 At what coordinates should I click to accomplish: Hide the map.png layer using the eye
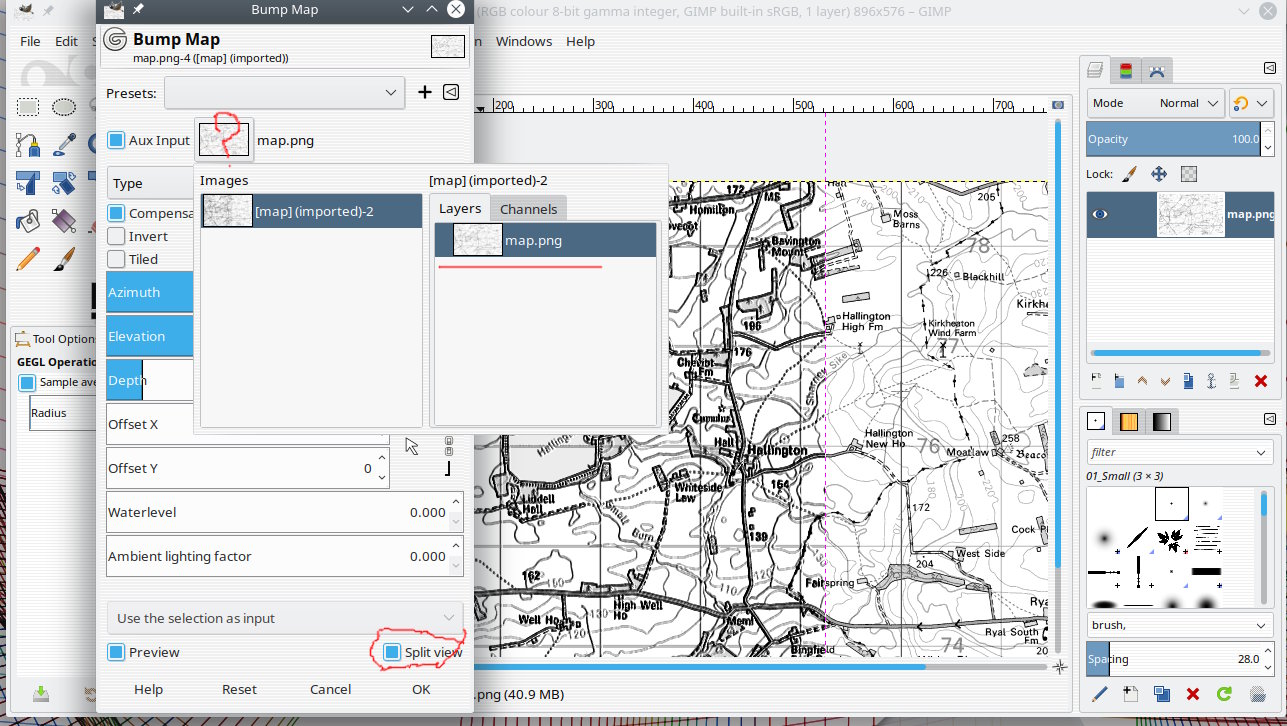(x=1101, y=214)
